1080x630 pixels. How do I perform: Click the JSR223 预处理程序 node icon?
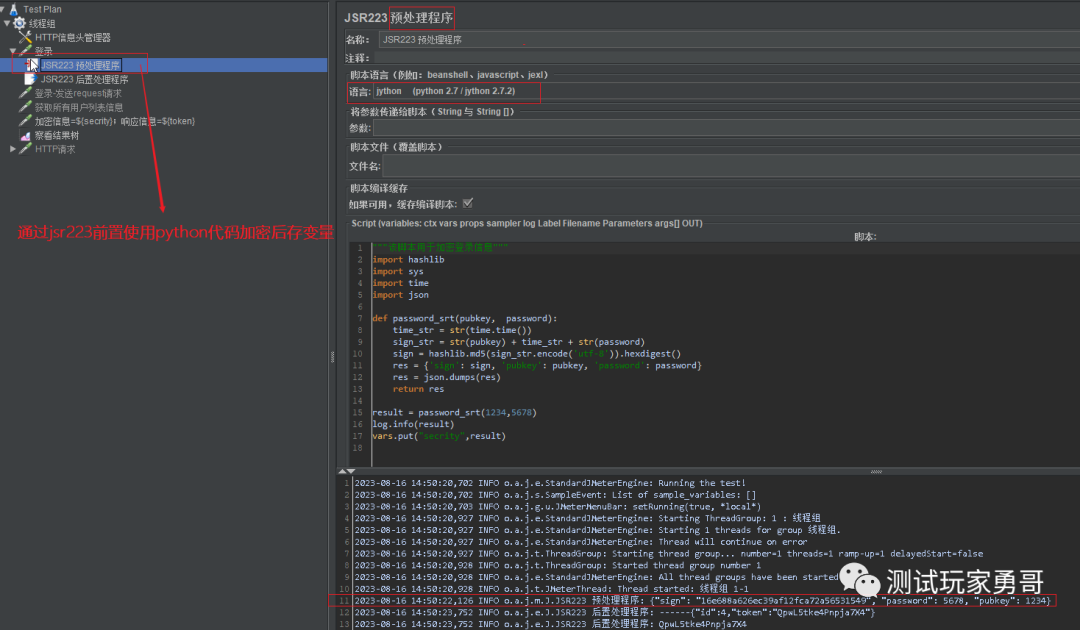coord(32,65)
